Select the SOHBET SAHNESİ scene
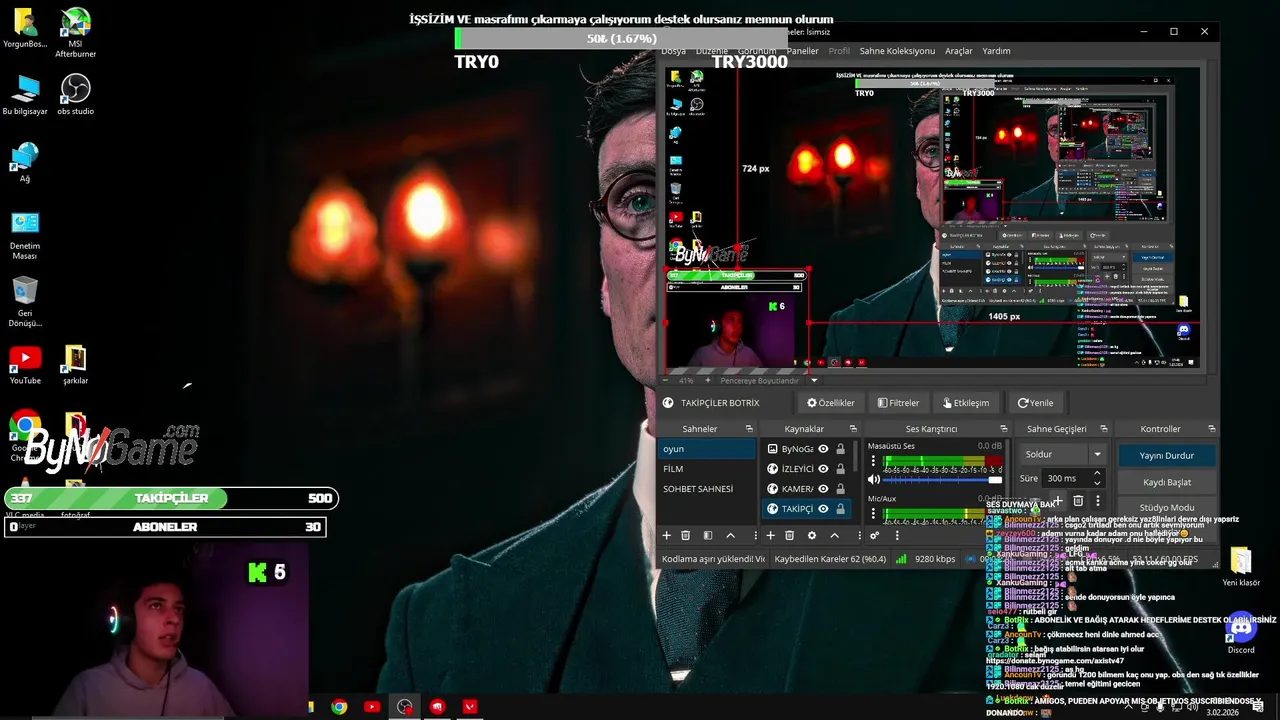 pyautogui.click(x=707, y=489)
